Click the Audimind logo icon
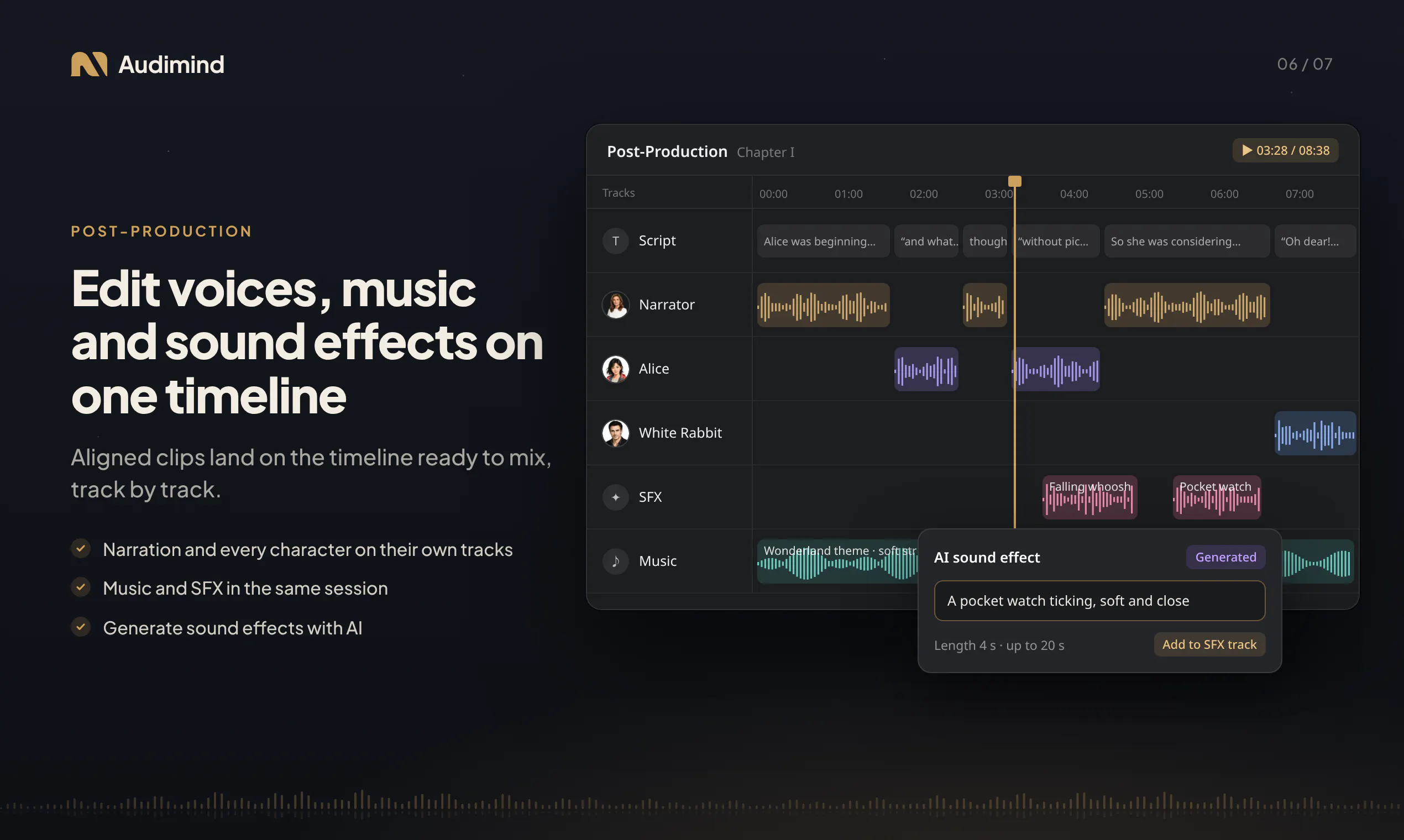The height and width of the screenshot is (840, 1404). [89, 64]
